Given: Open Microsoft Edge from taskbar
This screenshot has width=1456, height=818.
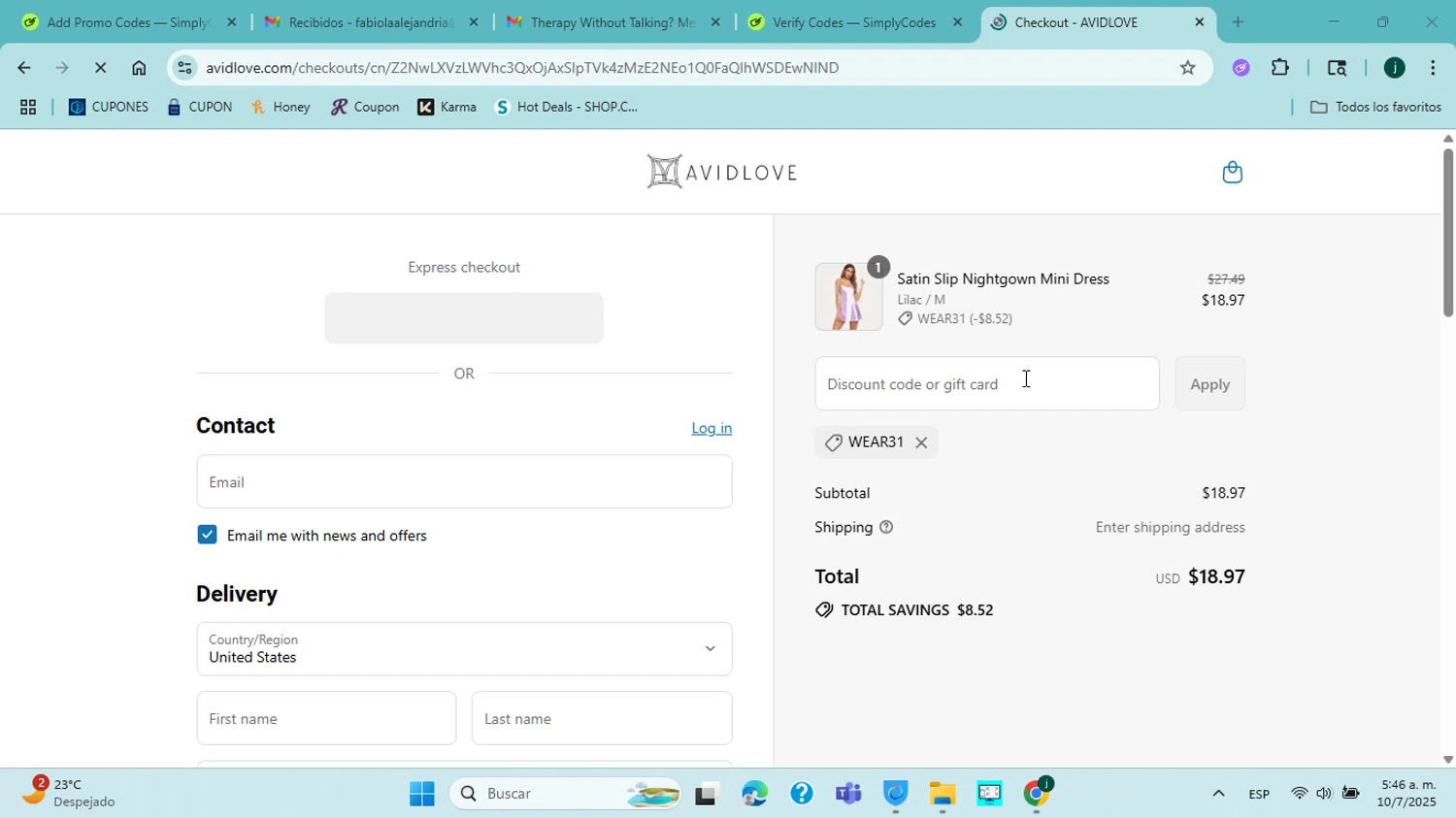Looking at the screenshot, I should pyautogui.click(x=754, y=794).
